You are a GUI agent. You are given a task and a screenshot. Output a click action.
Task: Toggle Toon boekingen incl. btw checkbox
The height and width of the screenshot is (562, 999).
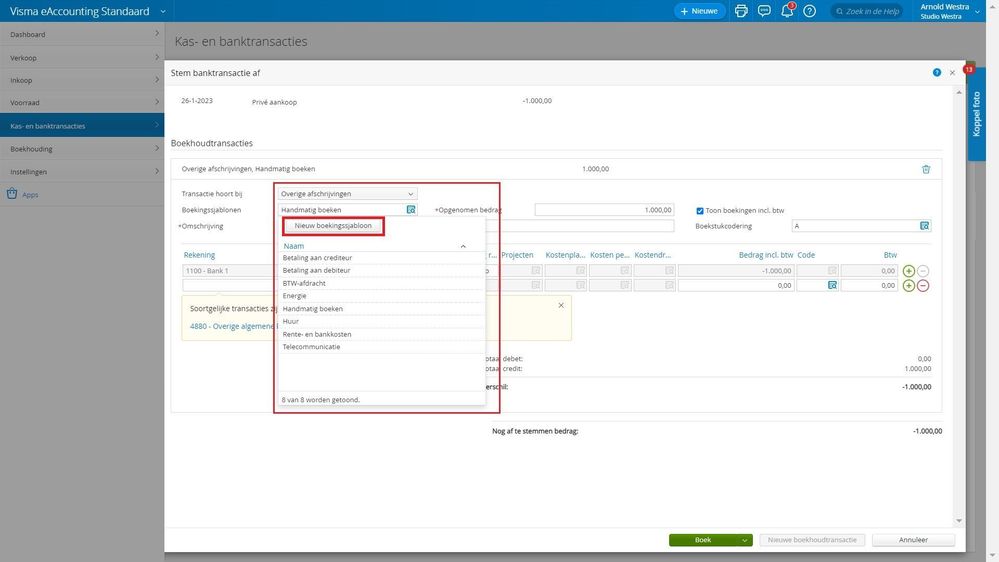pos(700,210)
